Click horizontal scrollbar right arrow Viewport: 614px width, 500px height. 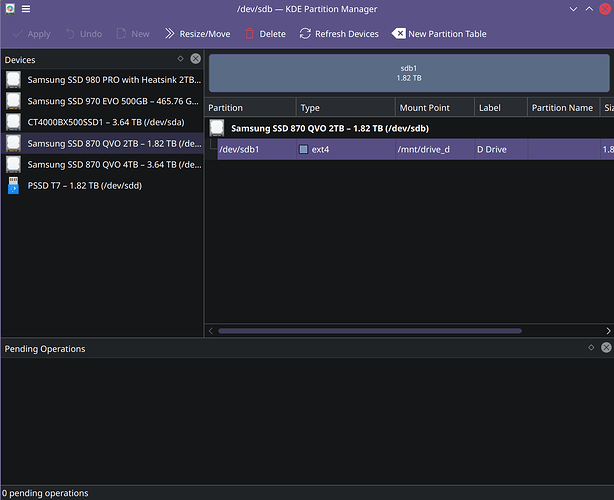point(608,331)
